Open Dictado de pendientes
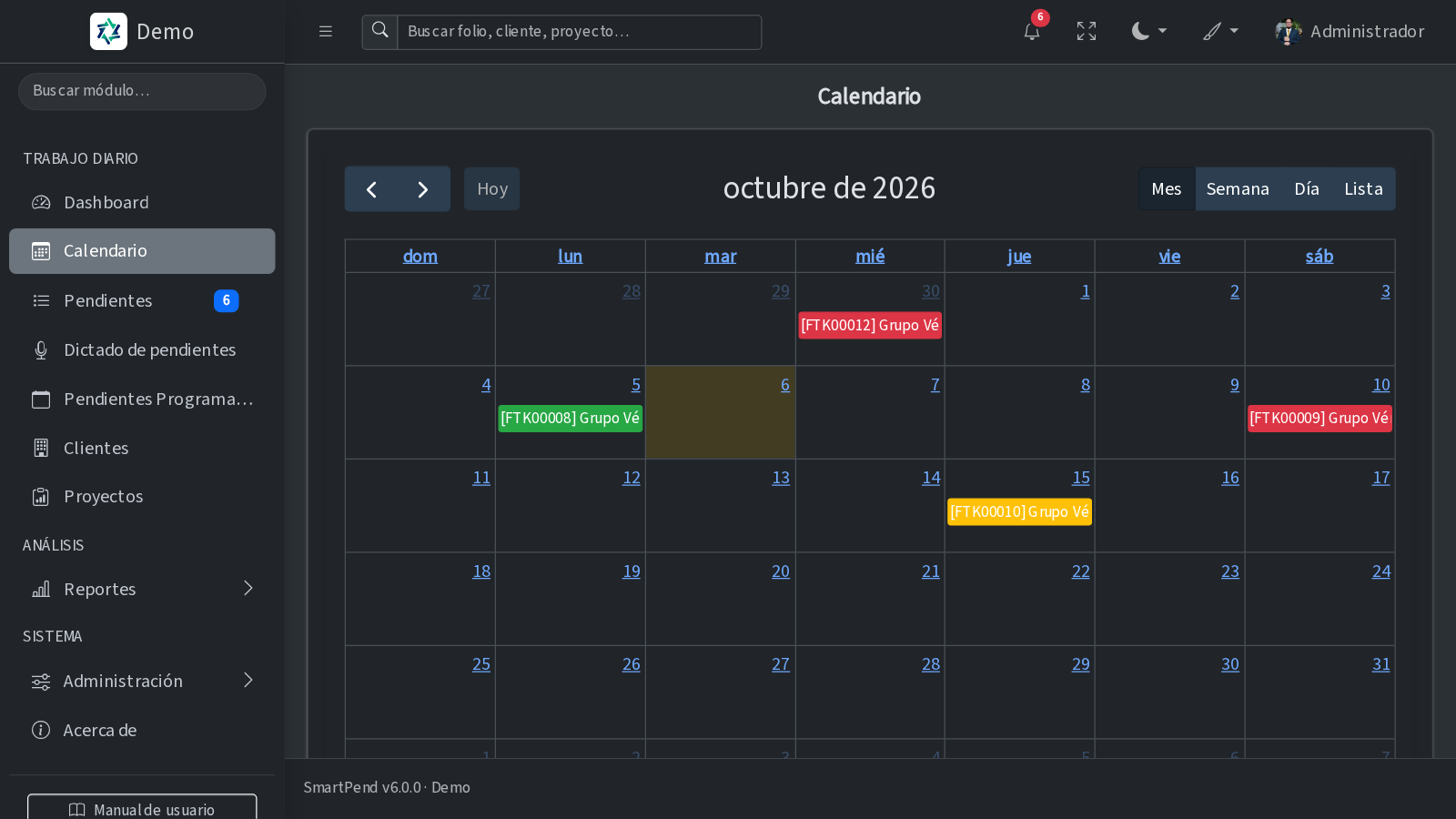 (x=142, y=349)
